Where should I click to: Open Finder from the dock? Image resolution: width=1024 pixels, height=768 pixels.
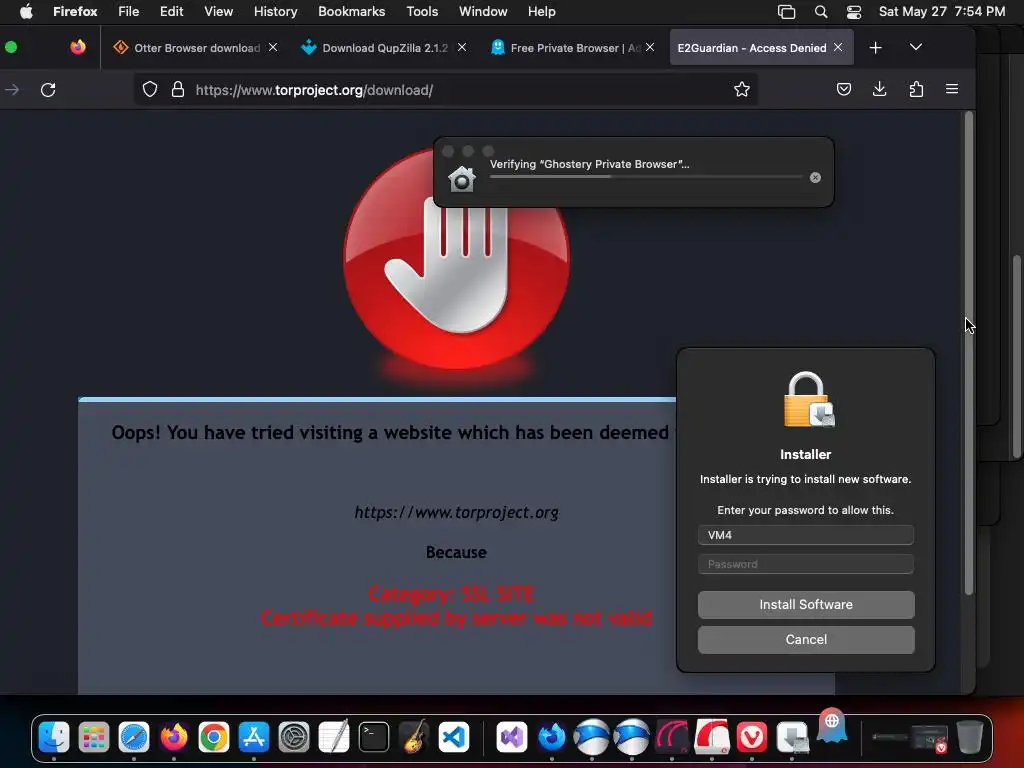click(x=54, y=737)
